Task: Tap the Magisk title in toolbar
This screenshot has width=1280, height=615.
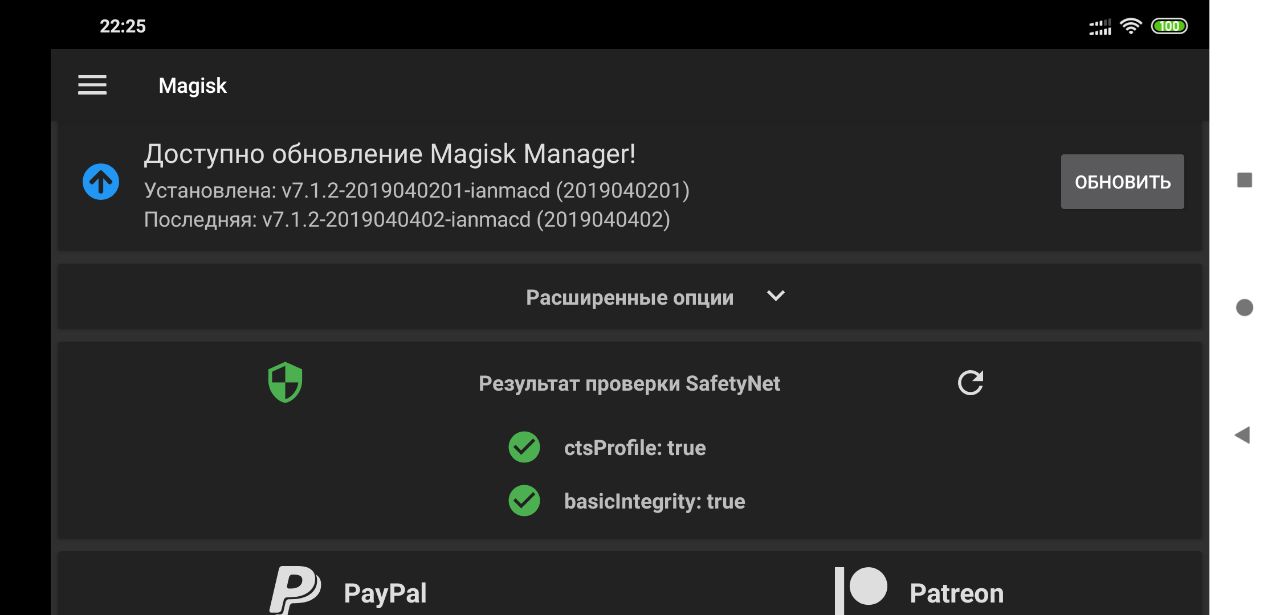Action: pos(193,86)
